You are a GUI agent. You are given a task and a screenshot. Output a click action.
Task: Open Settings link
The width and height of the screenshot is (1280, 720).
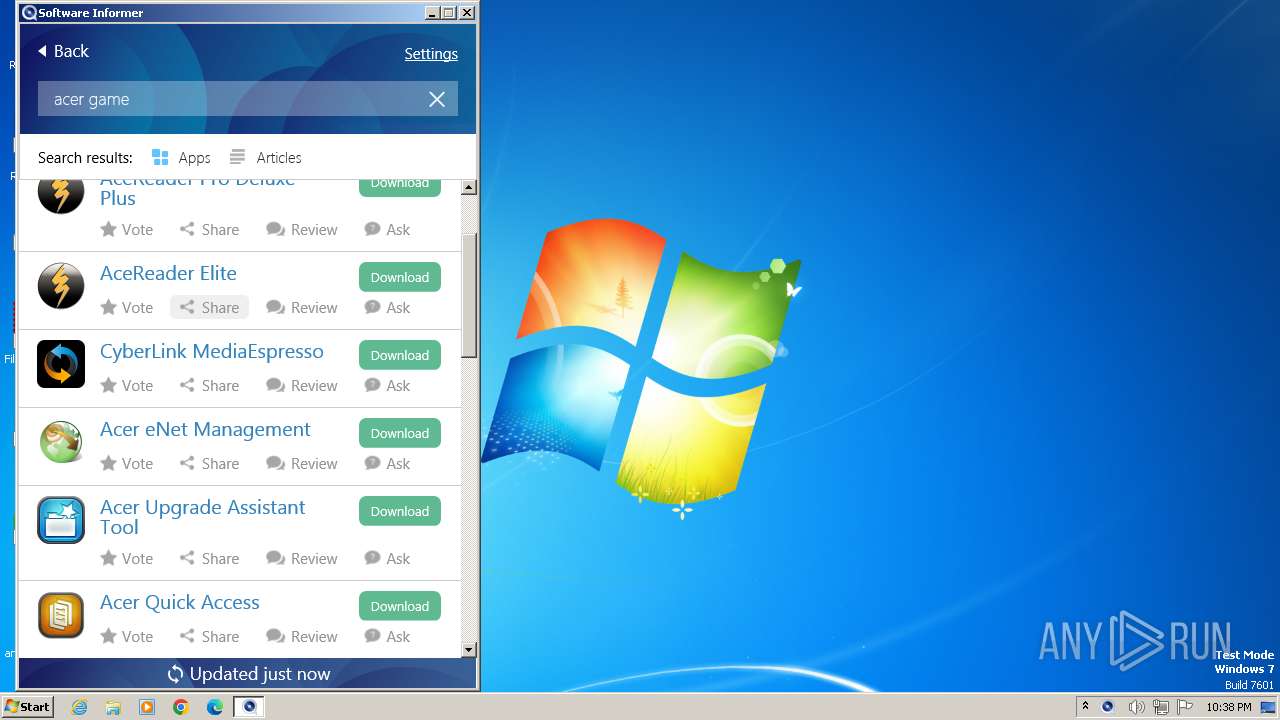431,54
